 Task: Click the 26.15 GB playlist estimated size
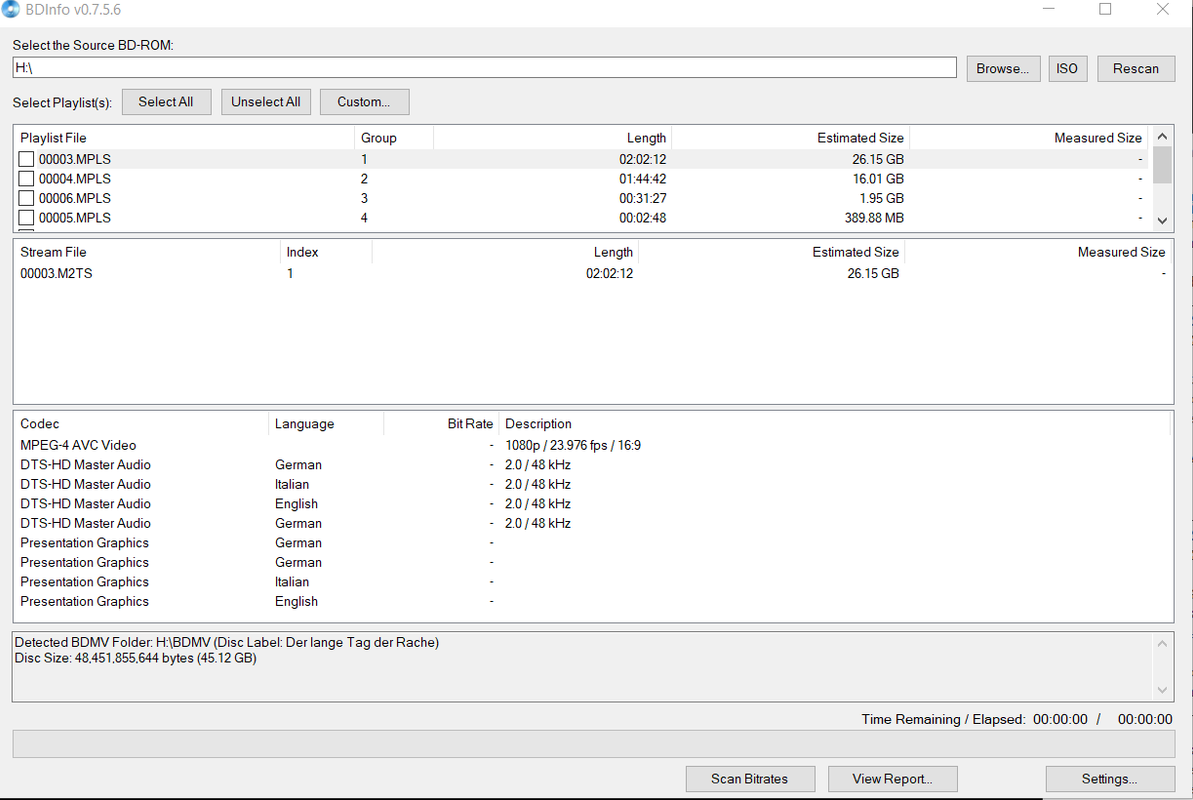click(878, 159)
